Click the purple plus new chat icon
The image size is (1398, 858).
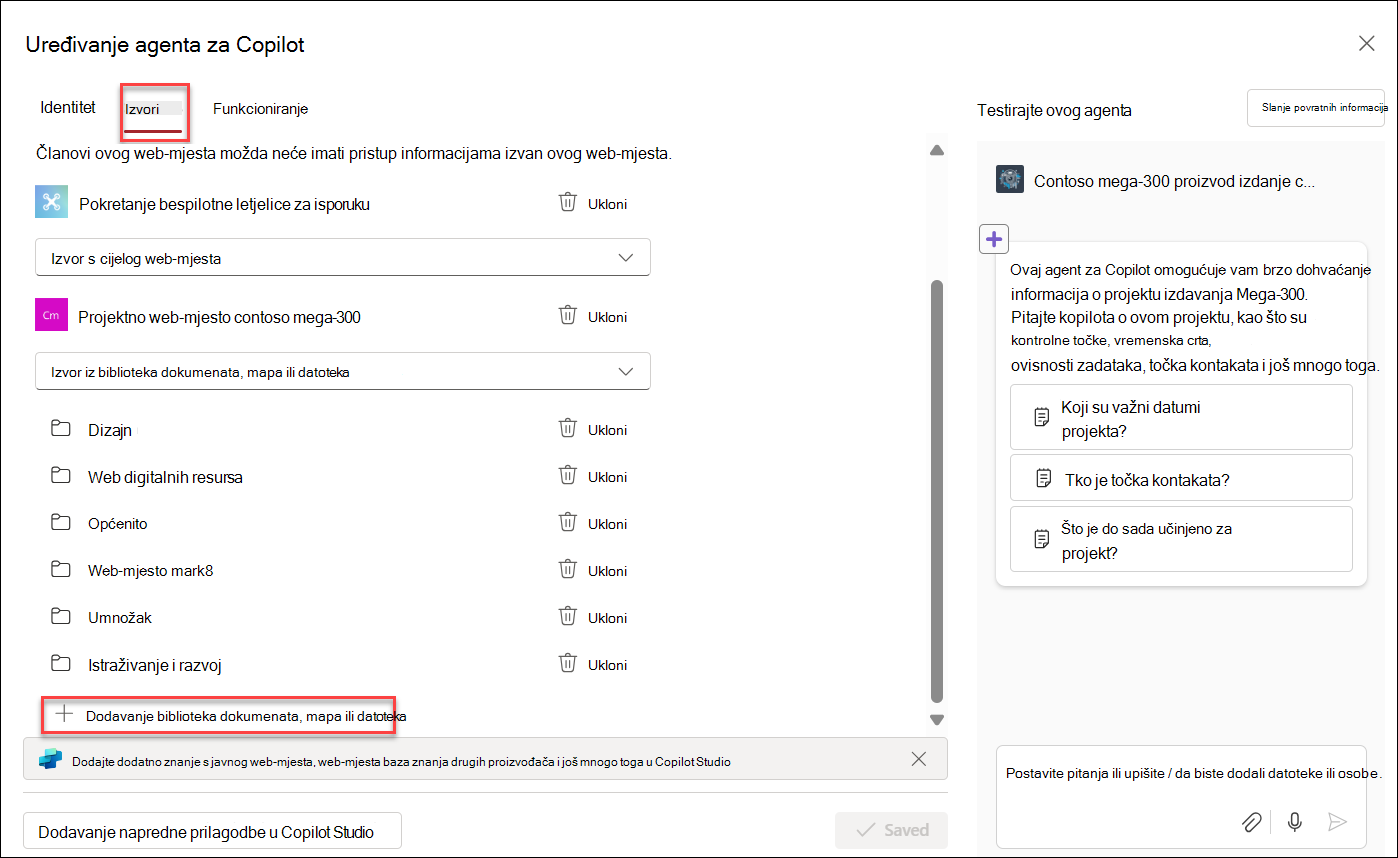pos(994,239)
